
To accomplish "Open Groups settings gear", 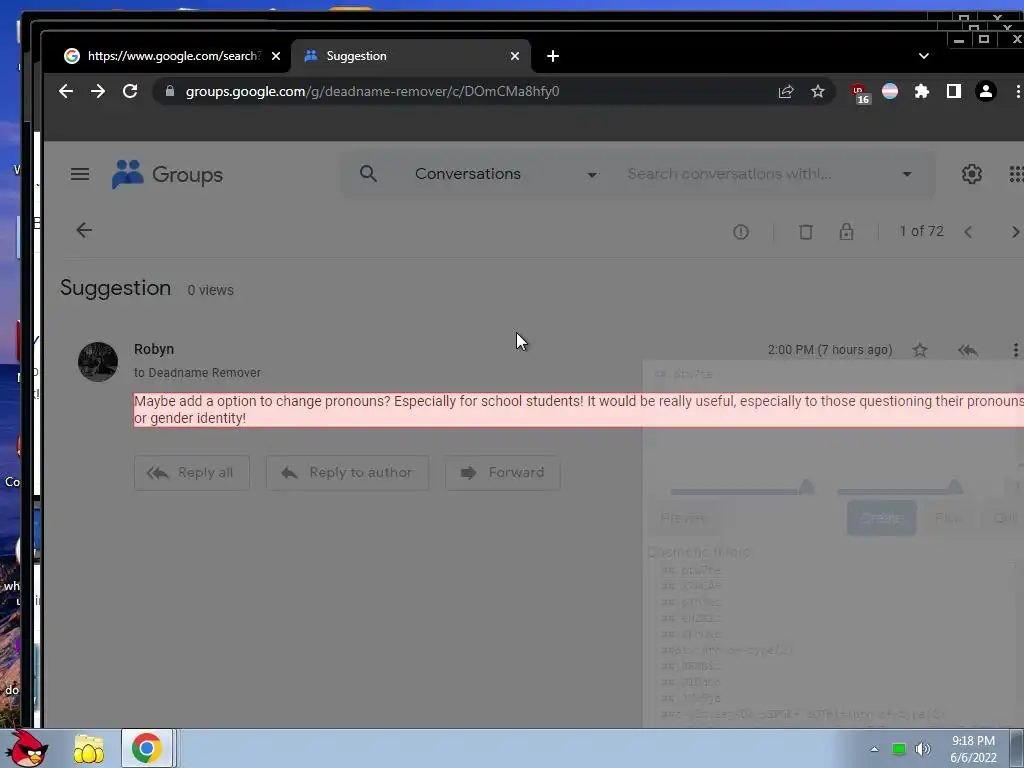I will pyautogui.click(x=971, y=174).
